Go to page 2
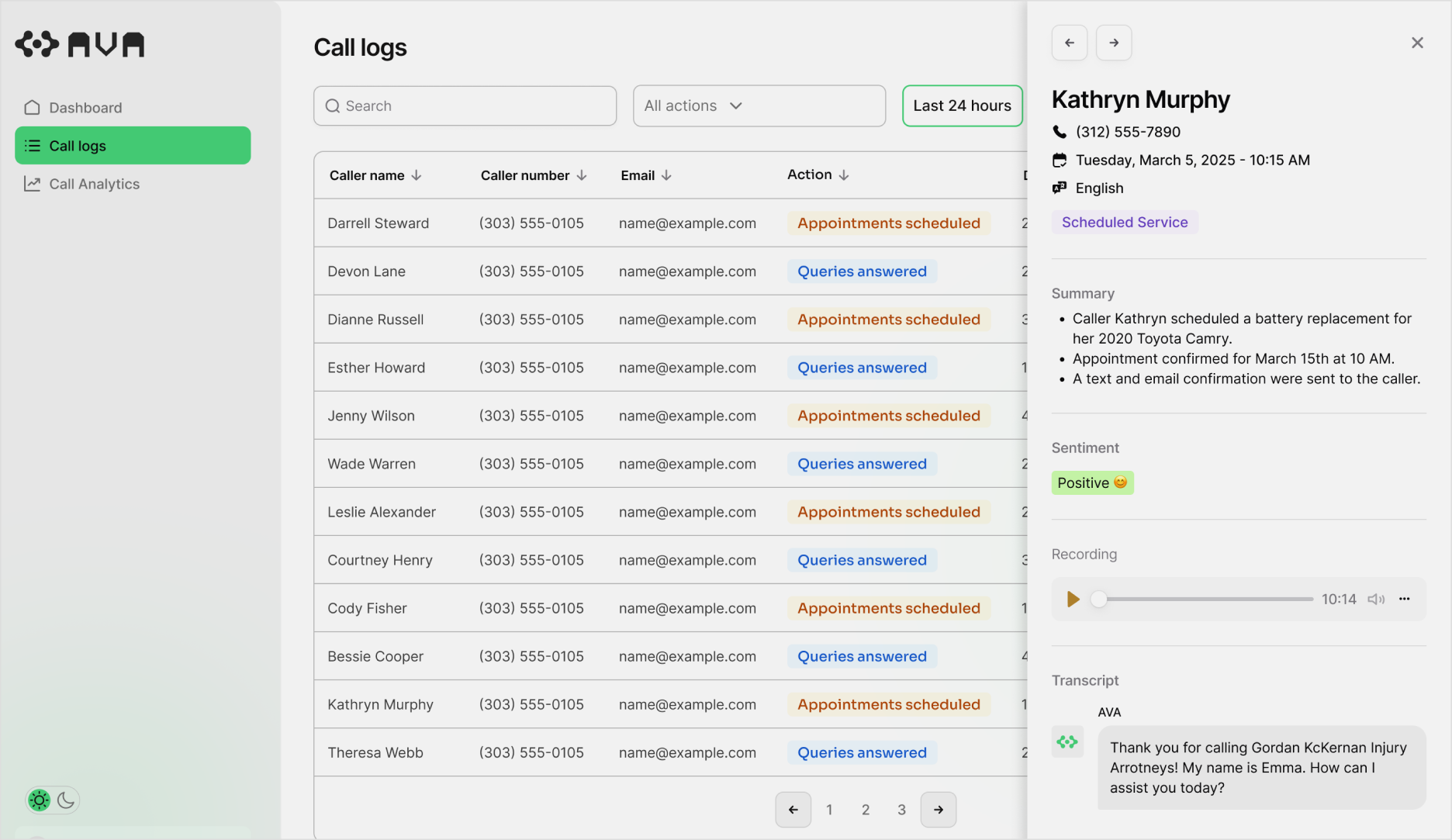This screenshot has height=840, width=1452. [x=866, y=810]
